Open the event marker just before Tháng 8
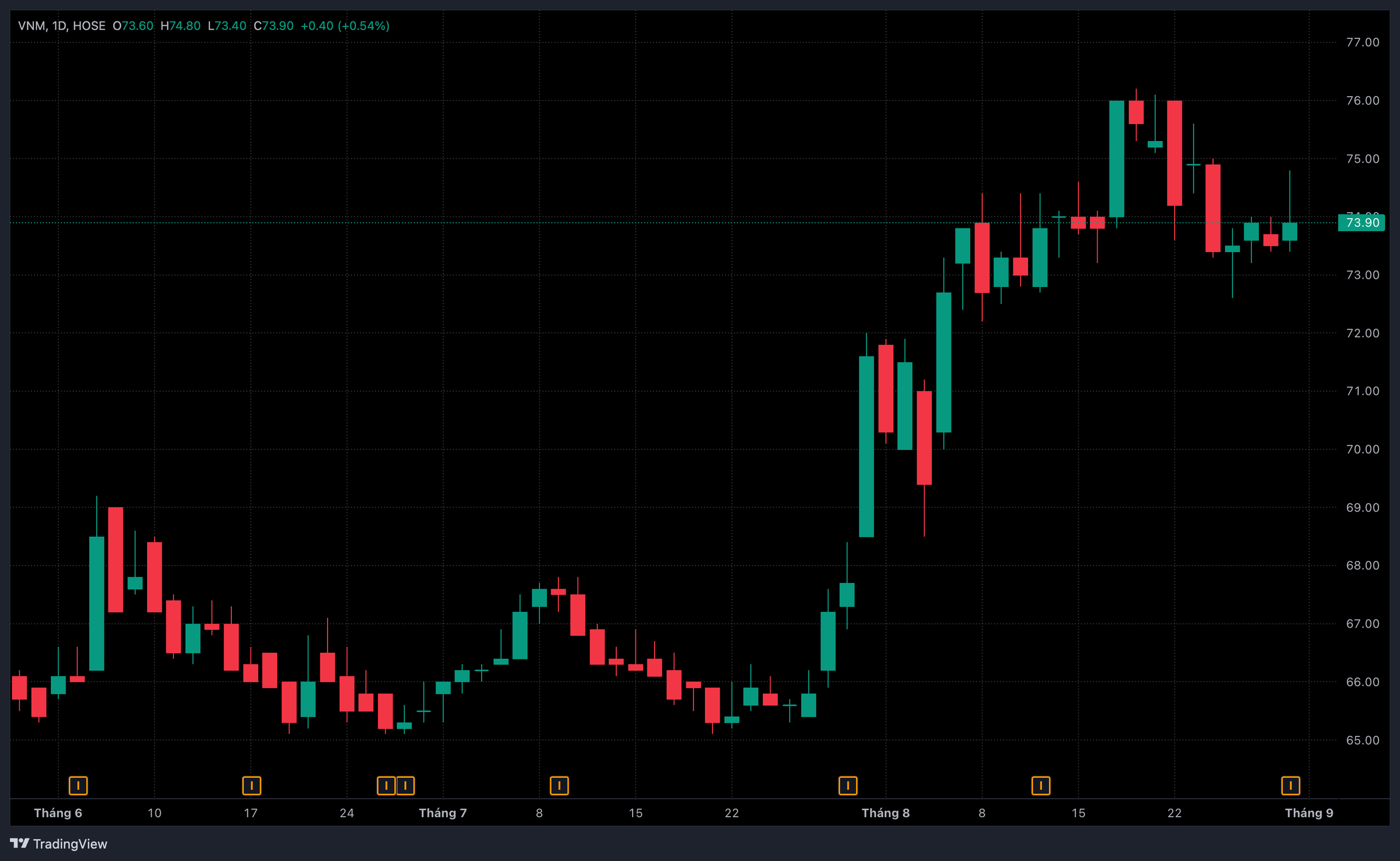1400x861 pixels. click(x=848, y=786)
